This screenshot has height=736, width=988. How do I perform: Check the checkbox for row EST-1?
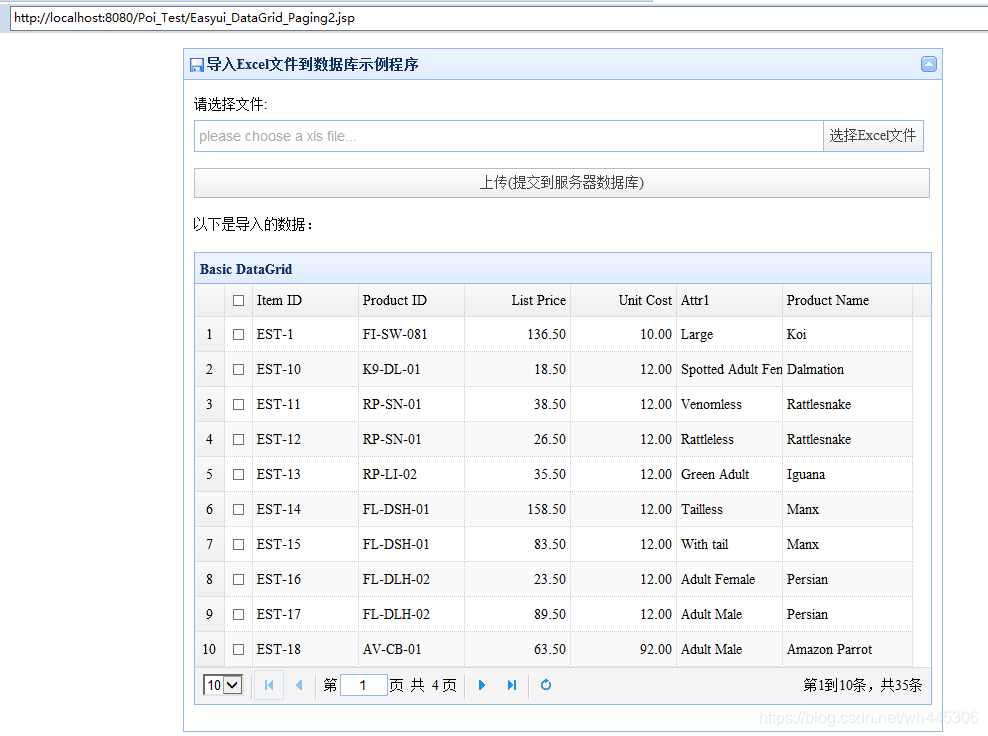[237, 334]
